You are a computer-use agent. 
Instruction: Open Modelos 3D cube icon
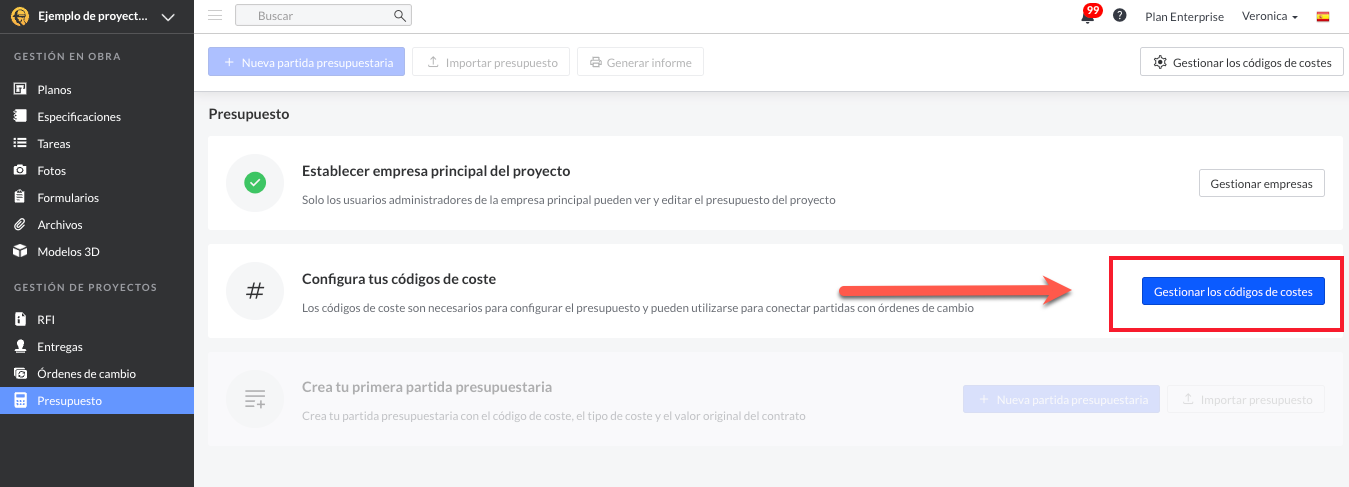coord(19,252)
